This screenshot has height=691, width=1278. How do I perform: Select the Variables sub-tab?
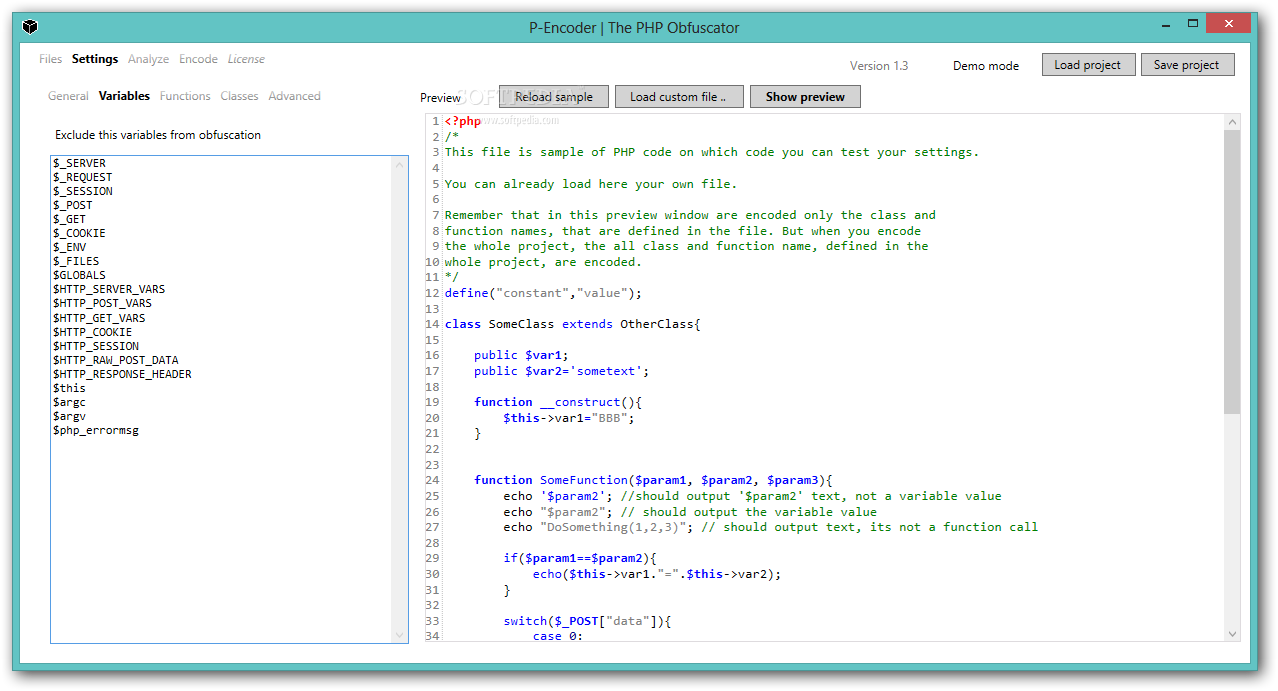click(x=124, y=96)
